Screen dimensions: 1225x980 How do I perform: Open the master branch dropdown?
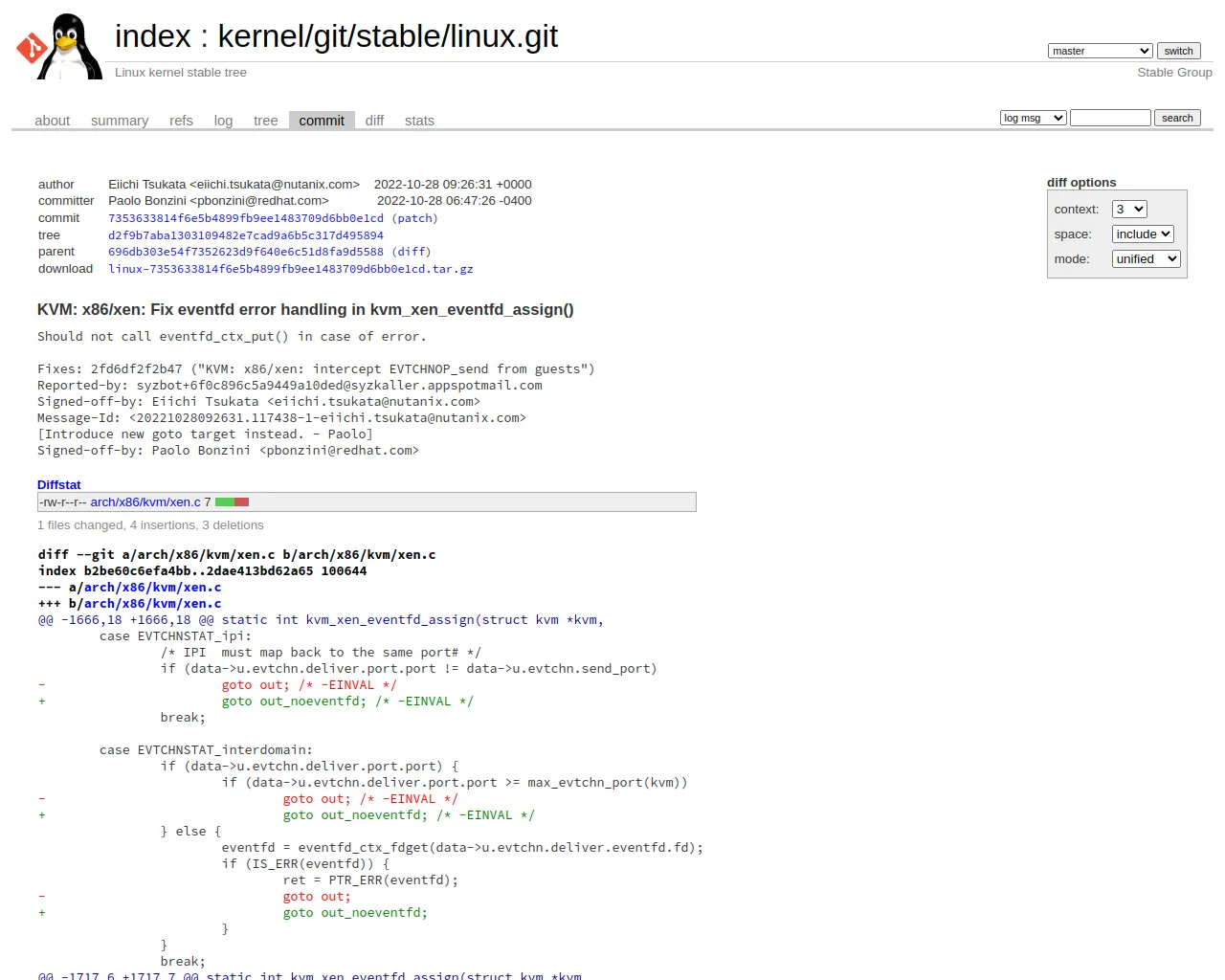pyautogui.click(x=1100, y=51)
